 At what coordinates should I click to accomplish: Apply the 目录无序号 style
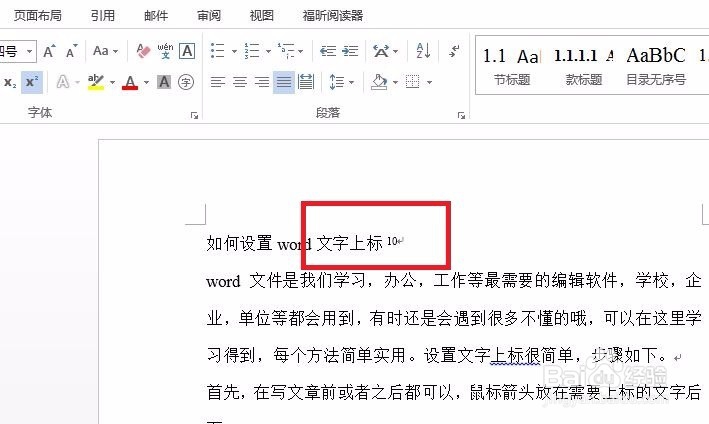pos(656,66)
